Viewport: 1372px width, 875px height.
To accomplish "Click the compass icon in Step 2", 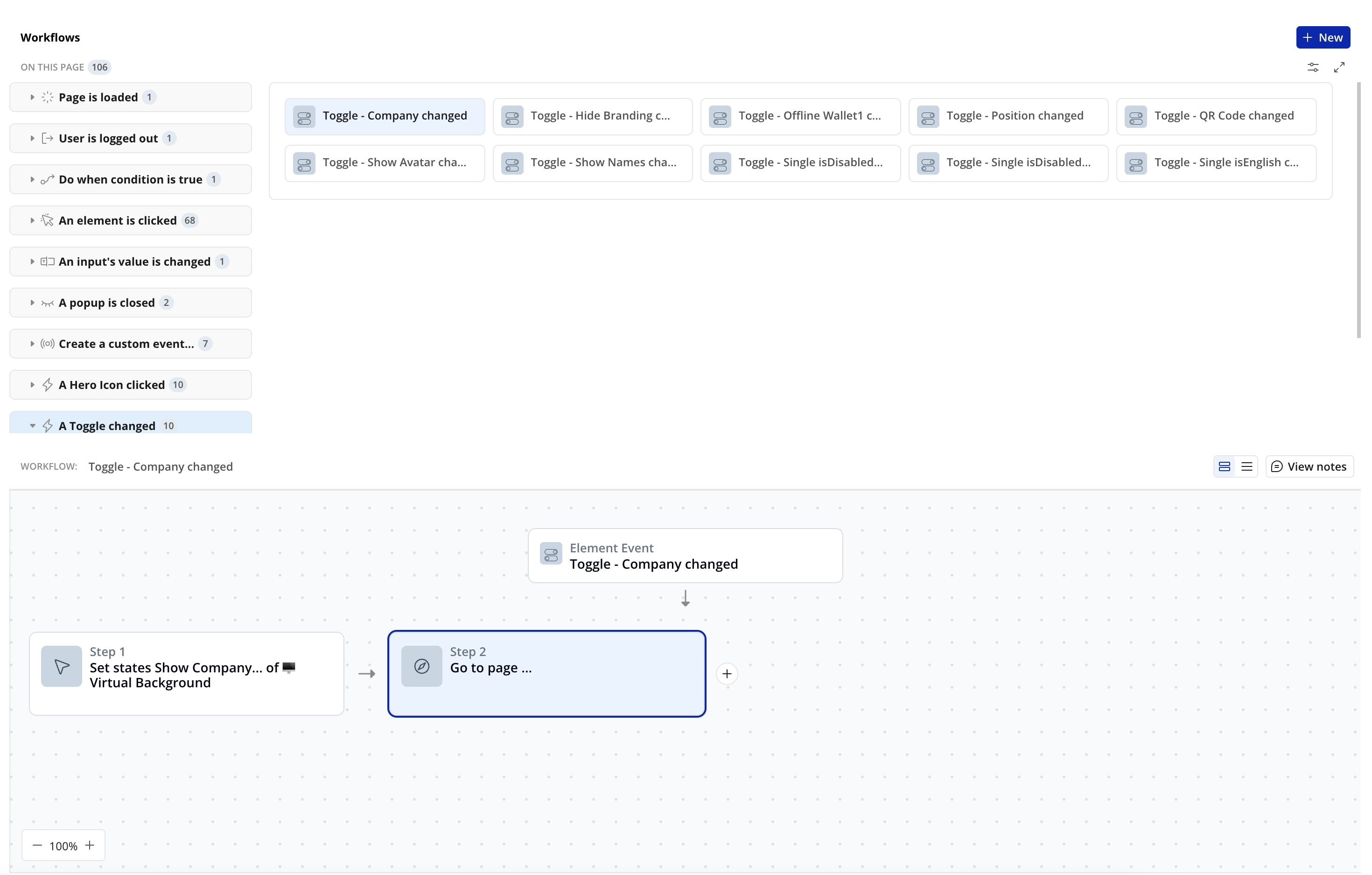I will 421,666.
